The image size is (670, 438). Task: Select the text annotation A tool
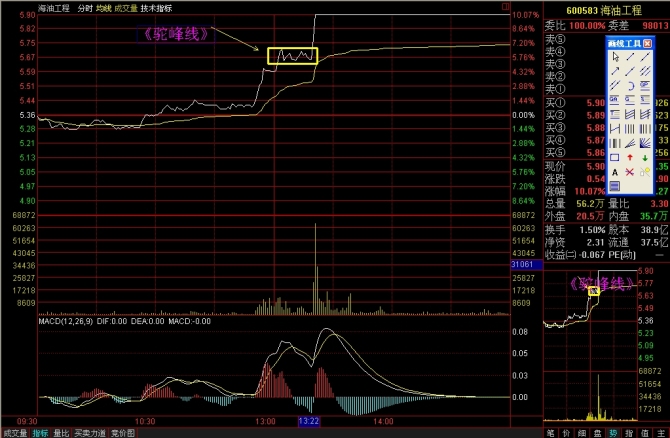click(614, 172)
